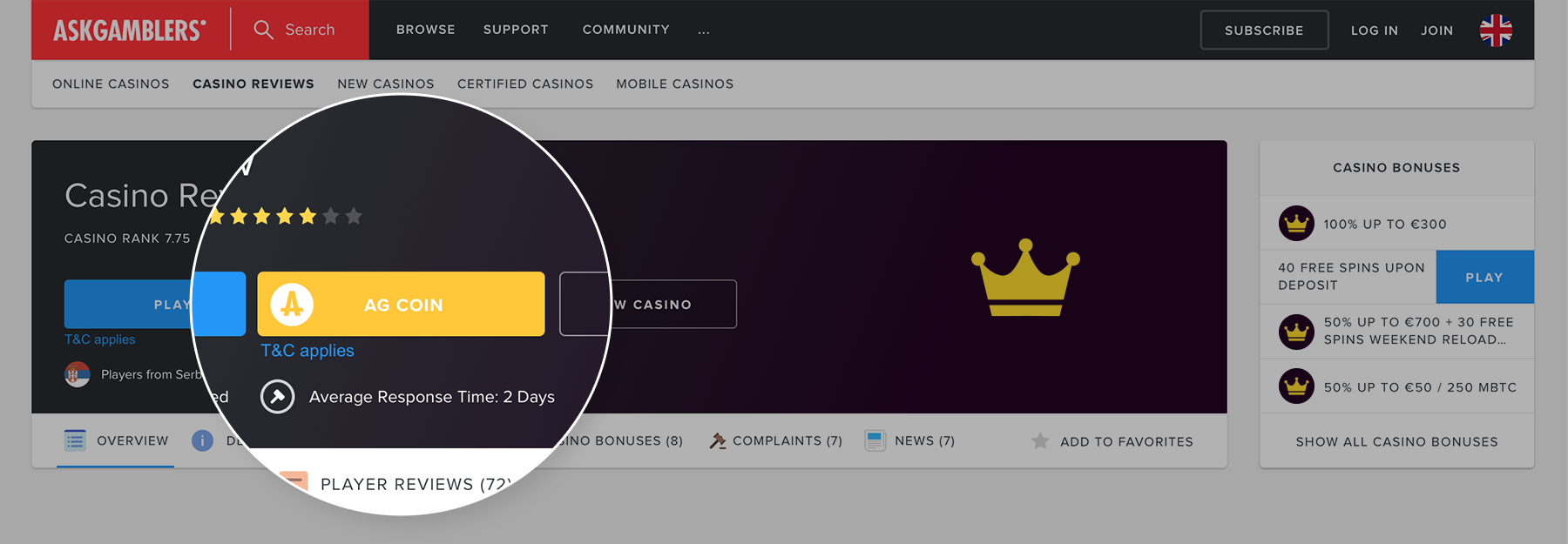Click the Casino Rank 7.75 text
1568x544 pixels.
point(127,238)
